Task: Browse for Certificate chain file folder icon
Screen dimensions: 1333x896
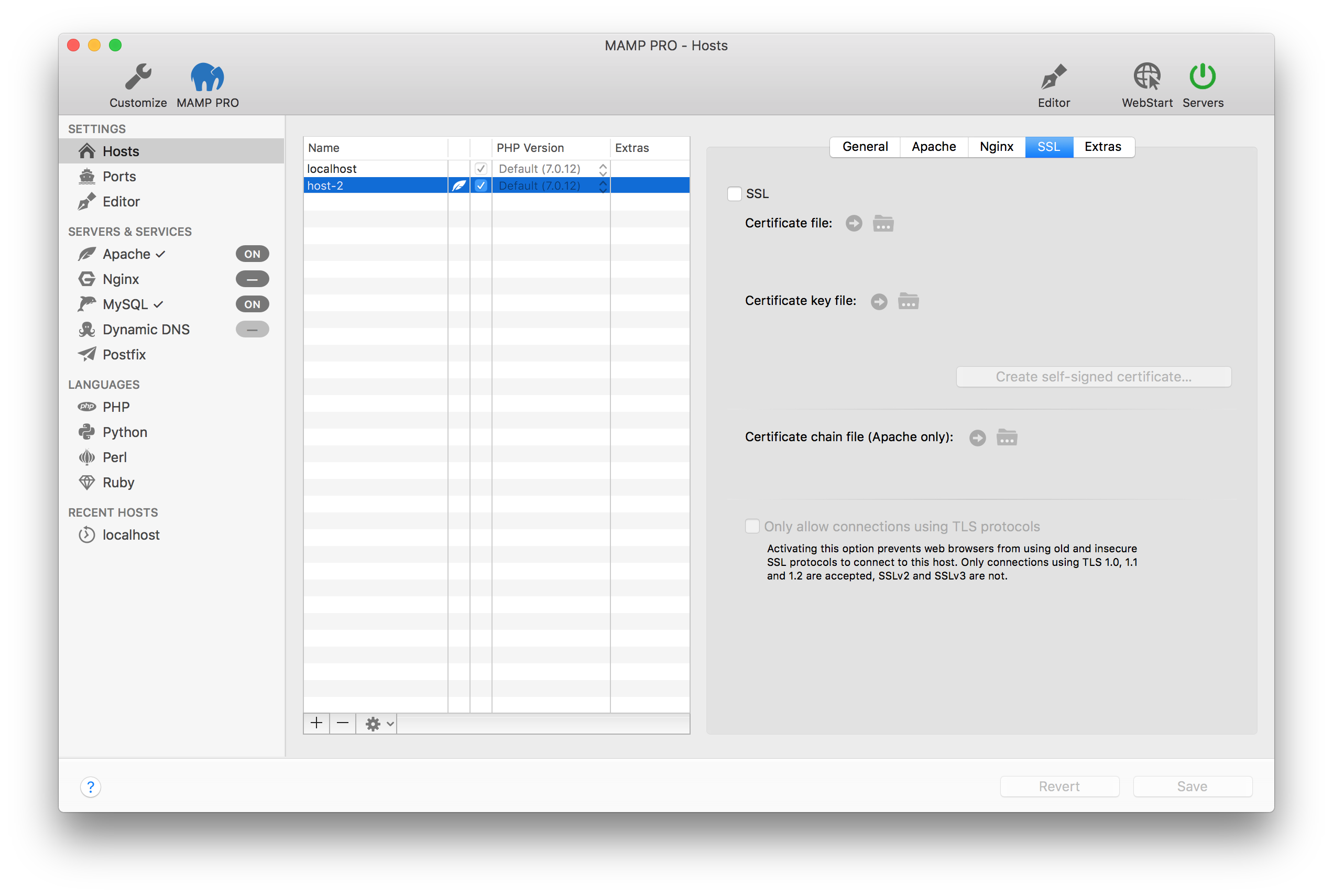Action: [1006, 437]
